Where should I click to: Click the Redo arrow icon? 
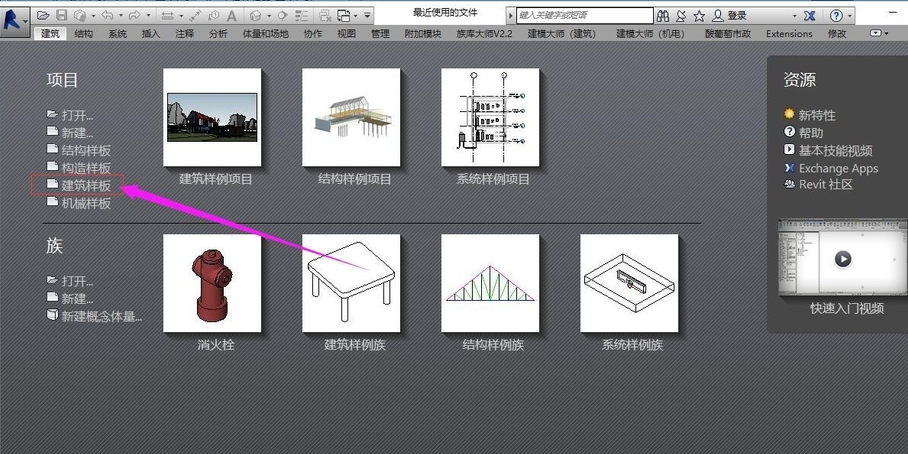[x=134, y=15]
